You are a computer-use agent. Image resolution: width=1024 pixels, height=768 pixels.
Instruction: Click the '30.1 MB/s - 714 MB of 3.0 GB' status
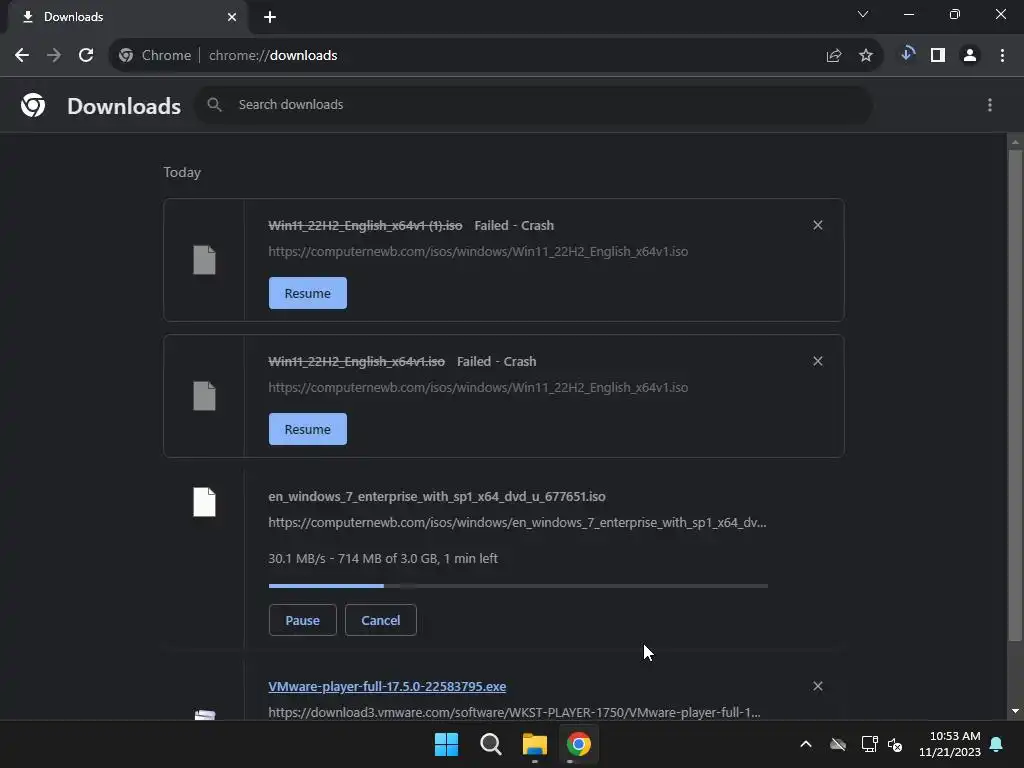coord(383,558)
